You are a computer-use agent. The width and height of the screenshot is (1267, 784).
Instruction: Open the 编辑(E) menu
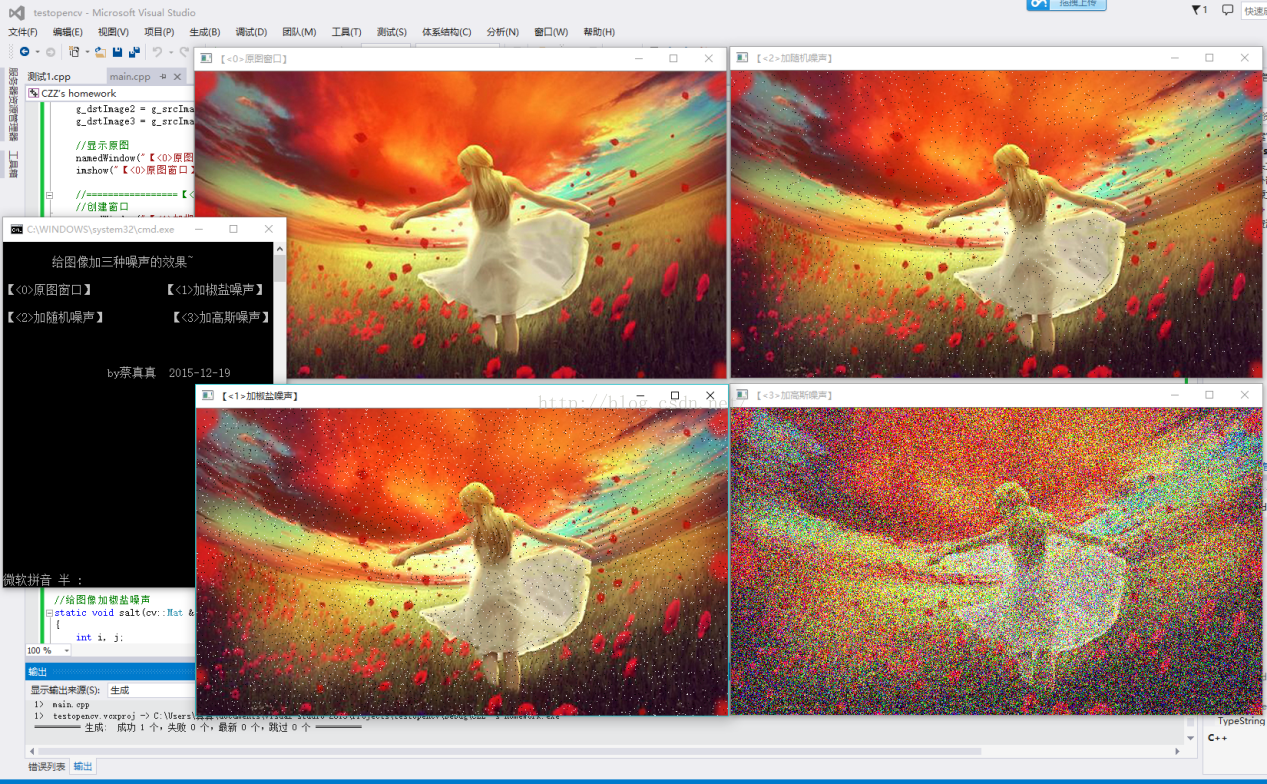coord(68,32)
